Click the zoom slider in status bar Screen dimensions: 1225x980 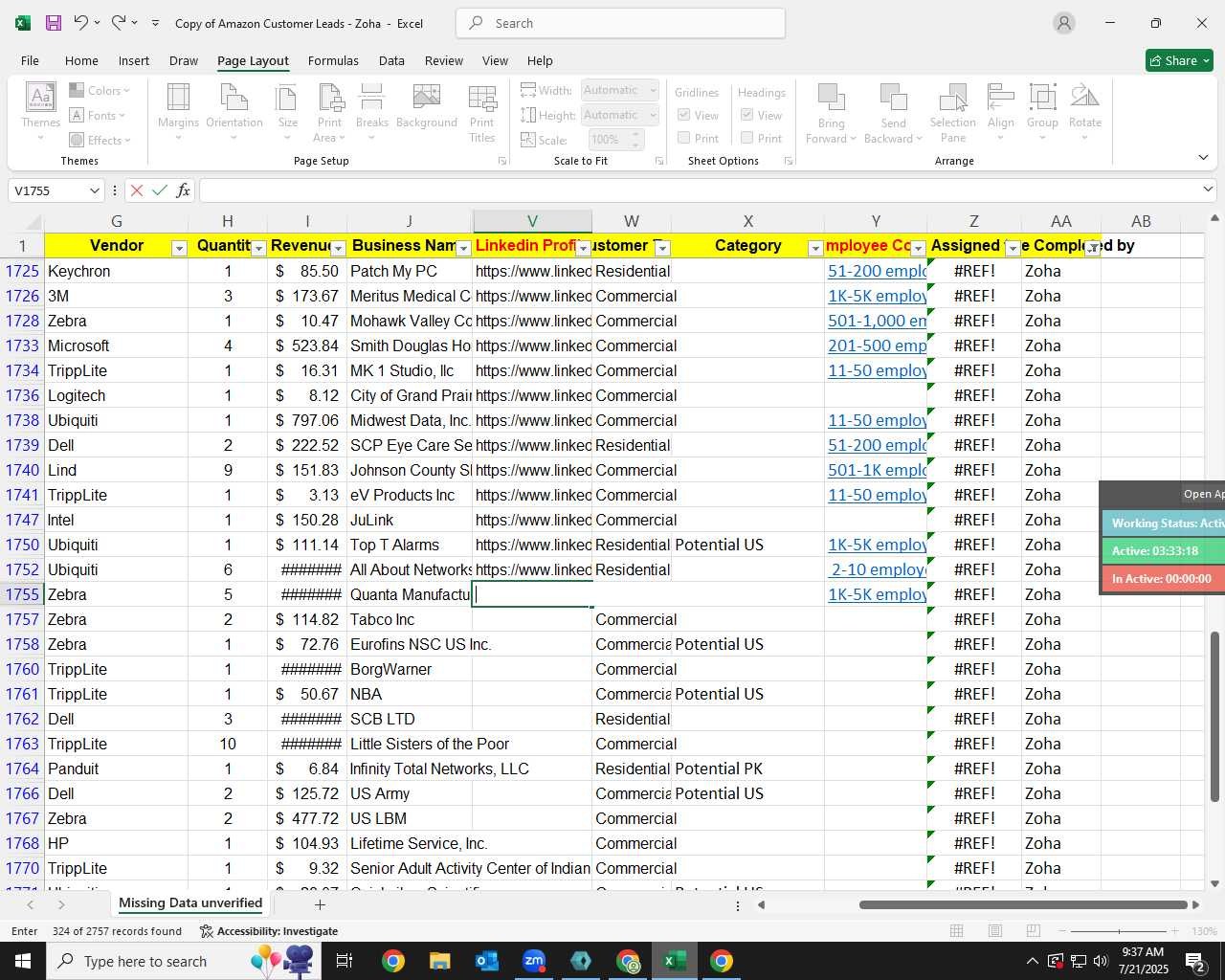pos(1119,931)
